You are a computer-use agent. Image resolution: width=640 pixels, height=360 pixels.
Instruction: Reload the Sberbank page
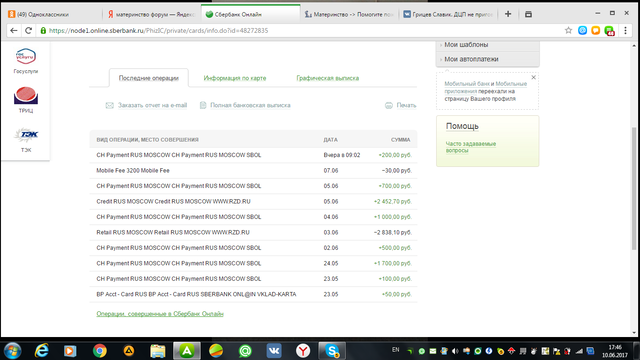[x=28, y=30]
